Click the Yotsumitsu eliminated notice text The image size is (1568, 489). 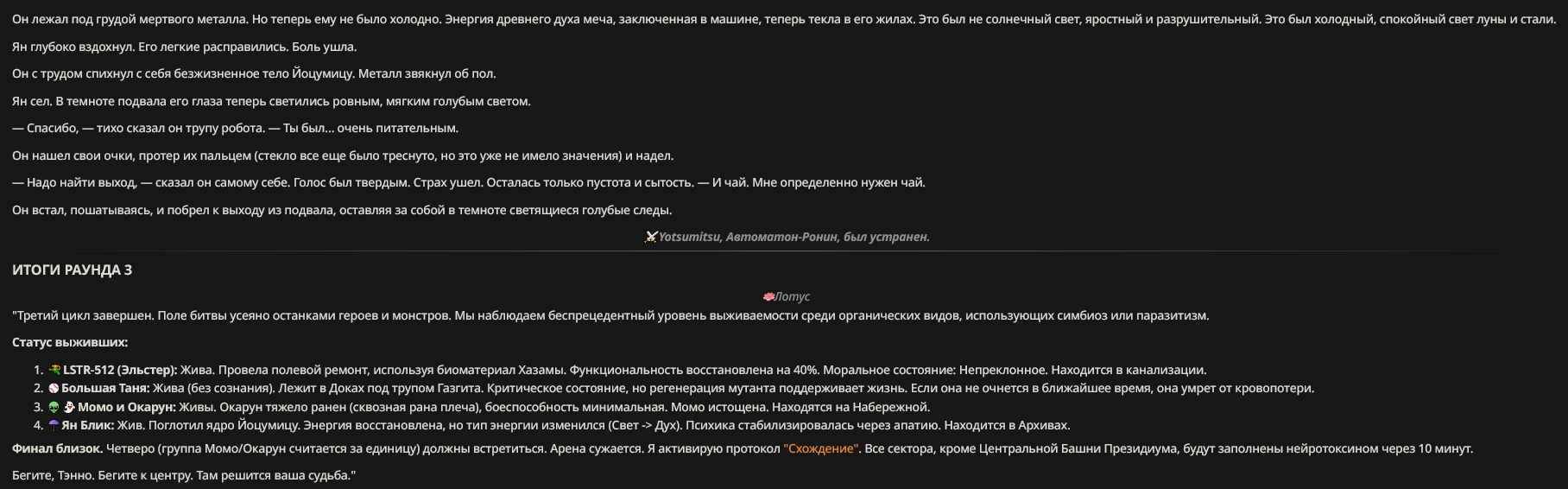click(x=794, y=237)
